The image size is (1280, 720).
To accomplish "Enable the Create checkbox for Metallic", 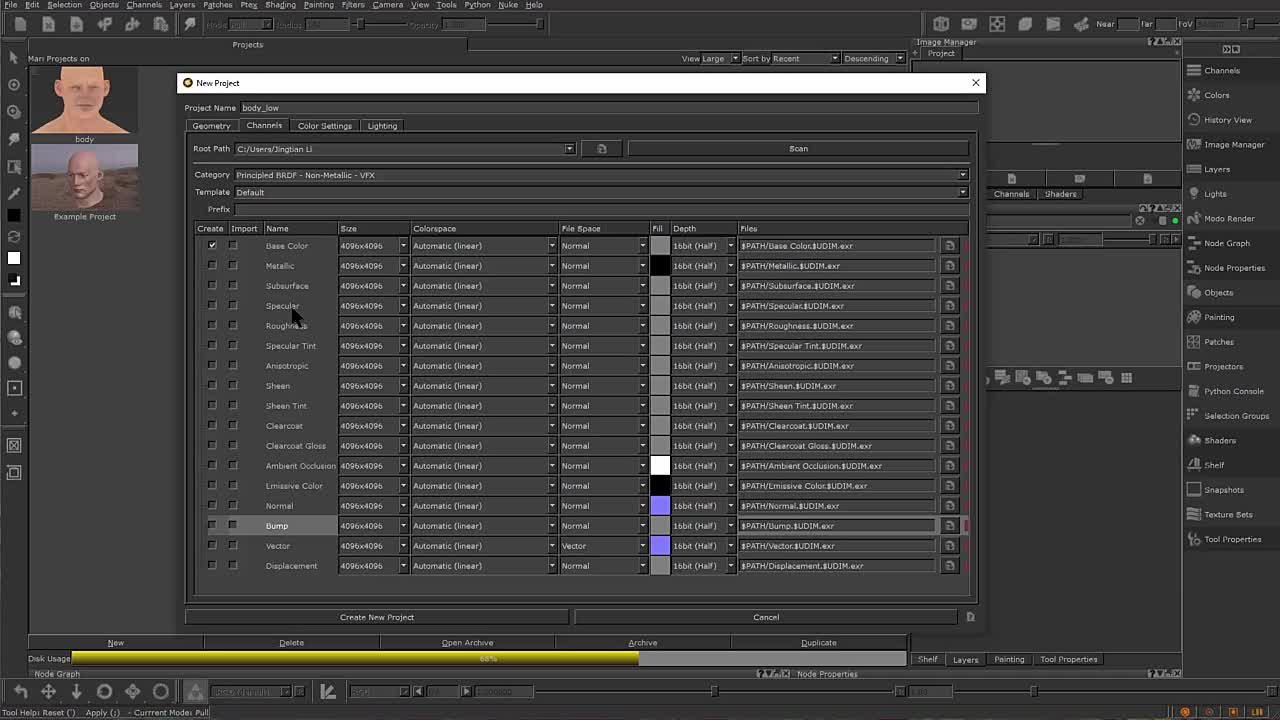I will 212,265.
